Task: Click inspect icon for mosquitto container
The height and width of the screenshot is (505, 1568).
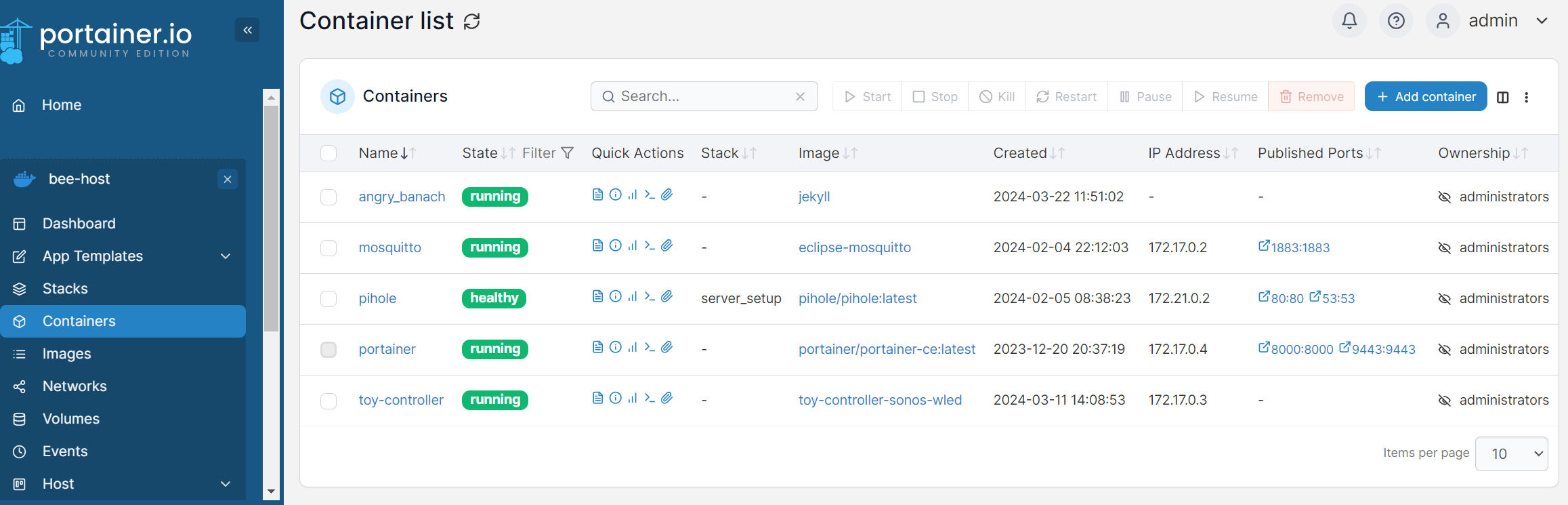Action: coord(615,246)
